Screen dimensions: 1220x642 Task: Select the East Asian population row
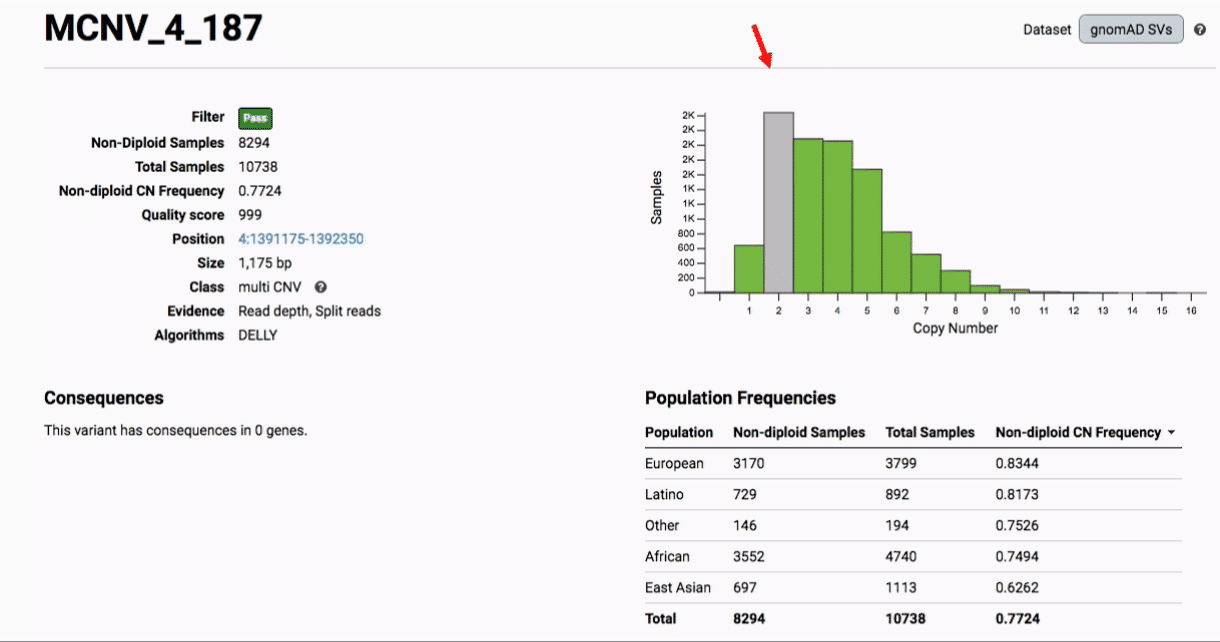912,587
